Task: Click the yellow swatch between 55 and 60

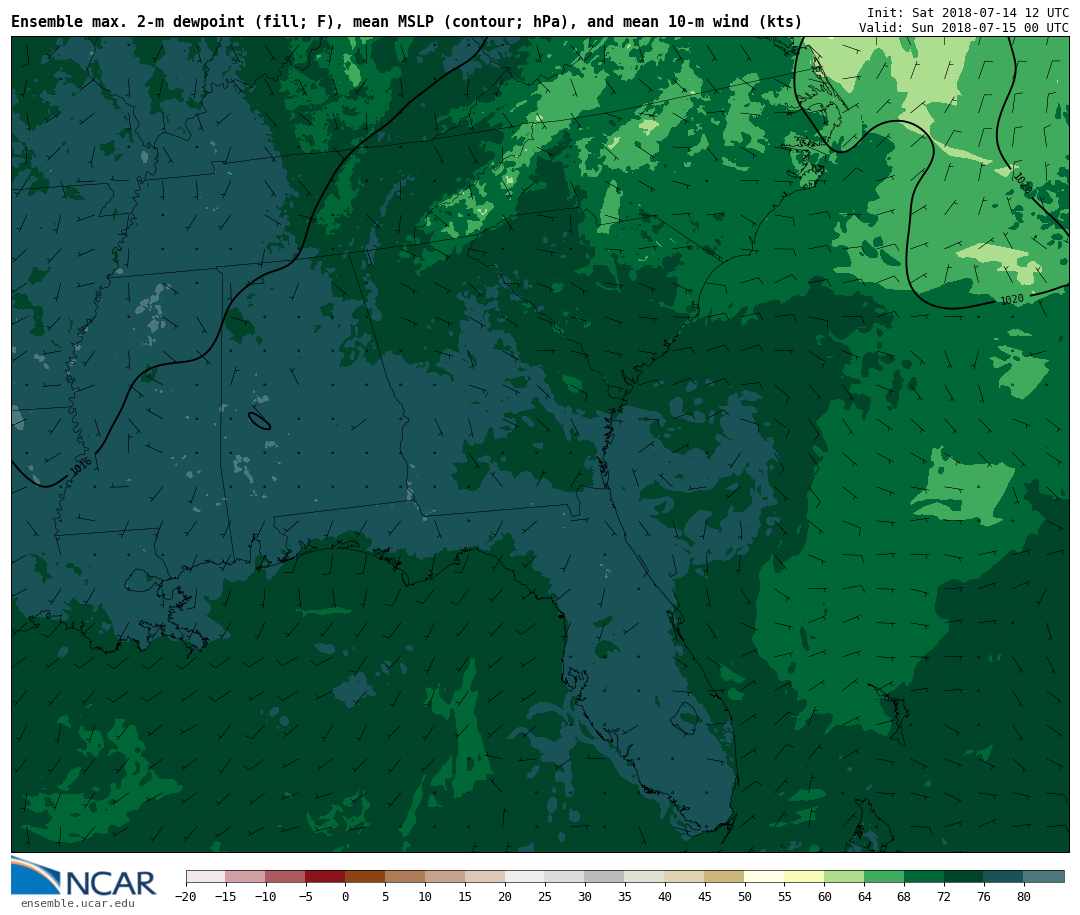Action: point(805,877)
